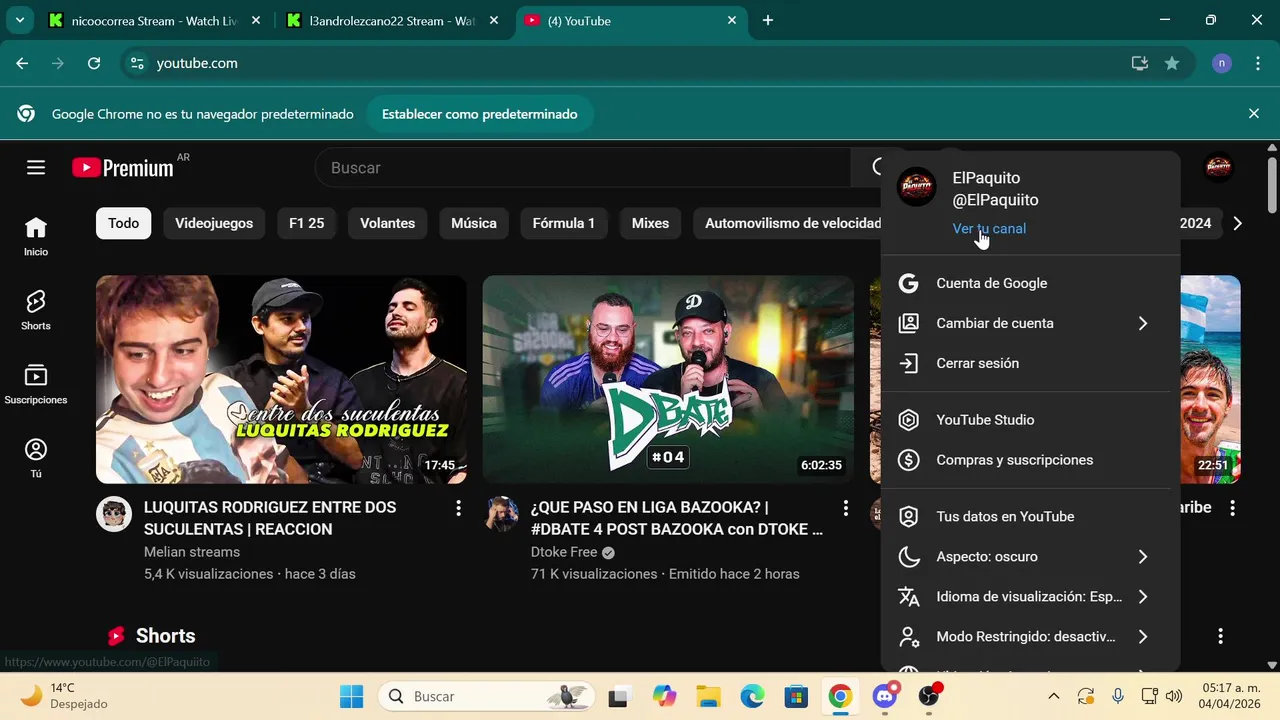
Task: Open the Tú section in sidebar
Action: click(36, 459)
